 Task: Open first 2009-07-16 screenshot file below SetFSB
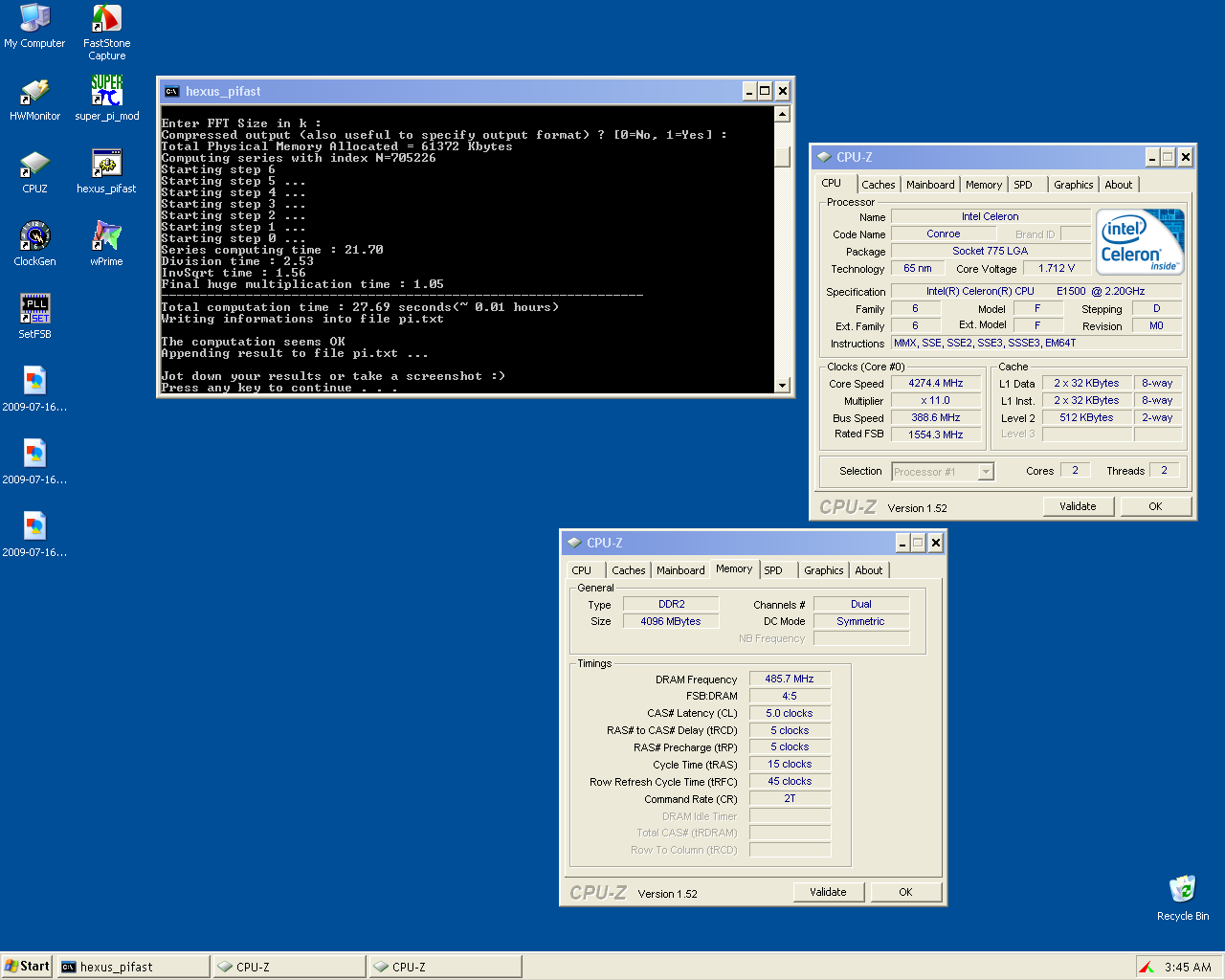(34, 390)
